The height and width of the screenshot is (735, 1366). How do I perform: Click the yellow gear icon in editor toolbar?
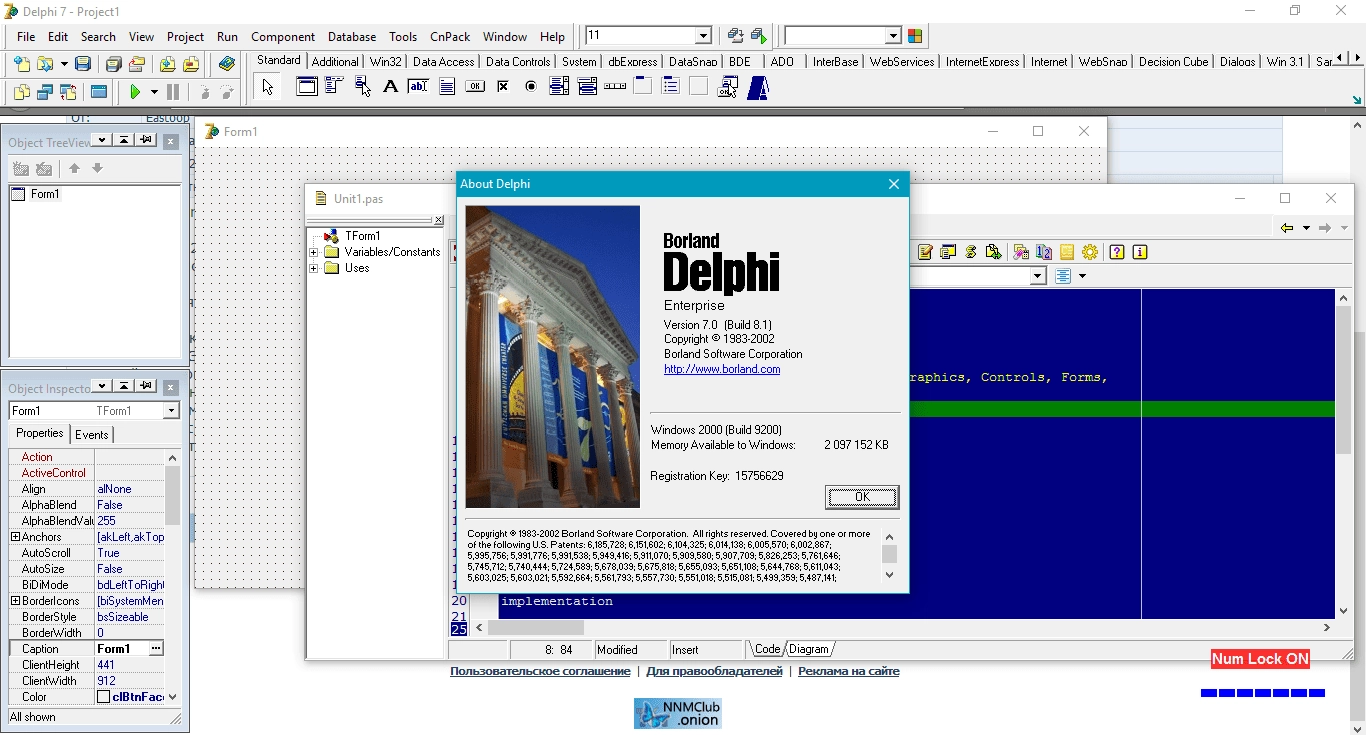point(1090,252)
